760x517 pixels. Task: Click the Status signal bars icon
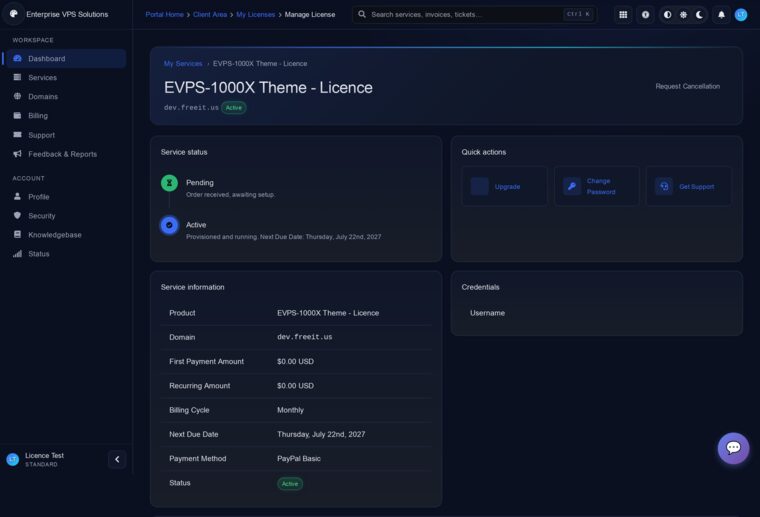pyautogui.click(x=17, y=253)
